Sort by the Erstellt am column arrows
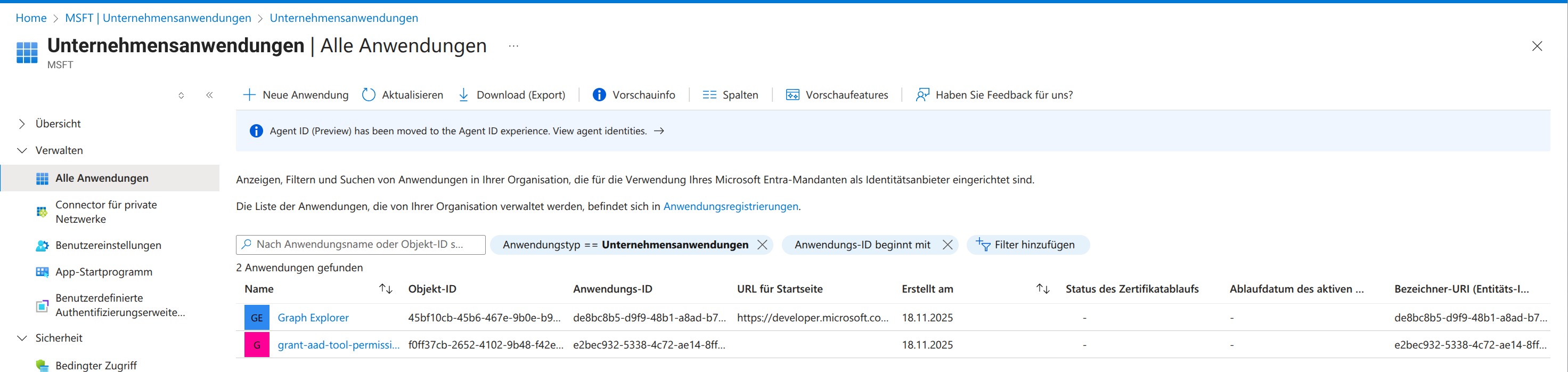The height and width of the screenshot is (372, 1568). pyautogui.click(x=1043, y=289)
